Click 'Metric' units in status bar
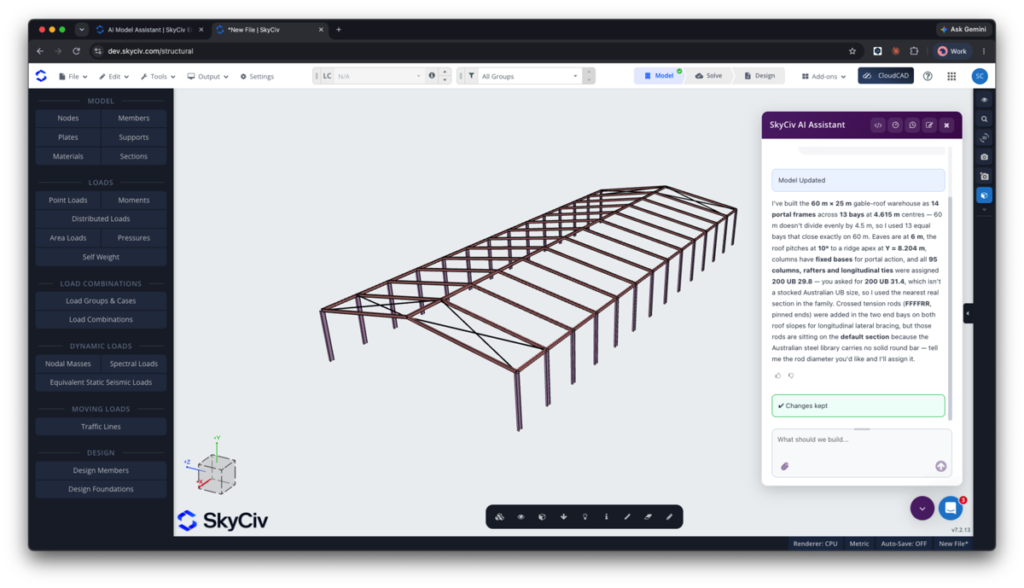Screen dimensions: 1024x588 coord(859,544)
